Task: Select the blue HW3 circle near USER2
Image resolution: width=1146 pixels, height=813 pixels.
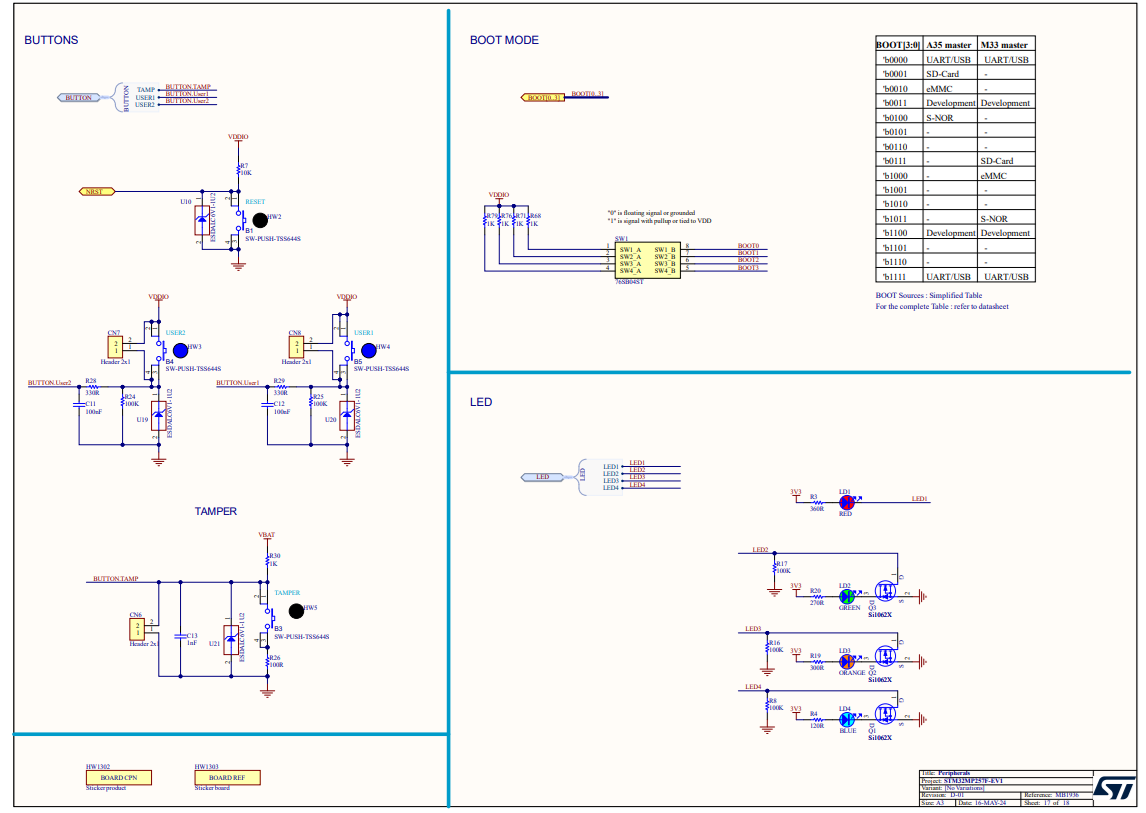Action: click(181, 350)
